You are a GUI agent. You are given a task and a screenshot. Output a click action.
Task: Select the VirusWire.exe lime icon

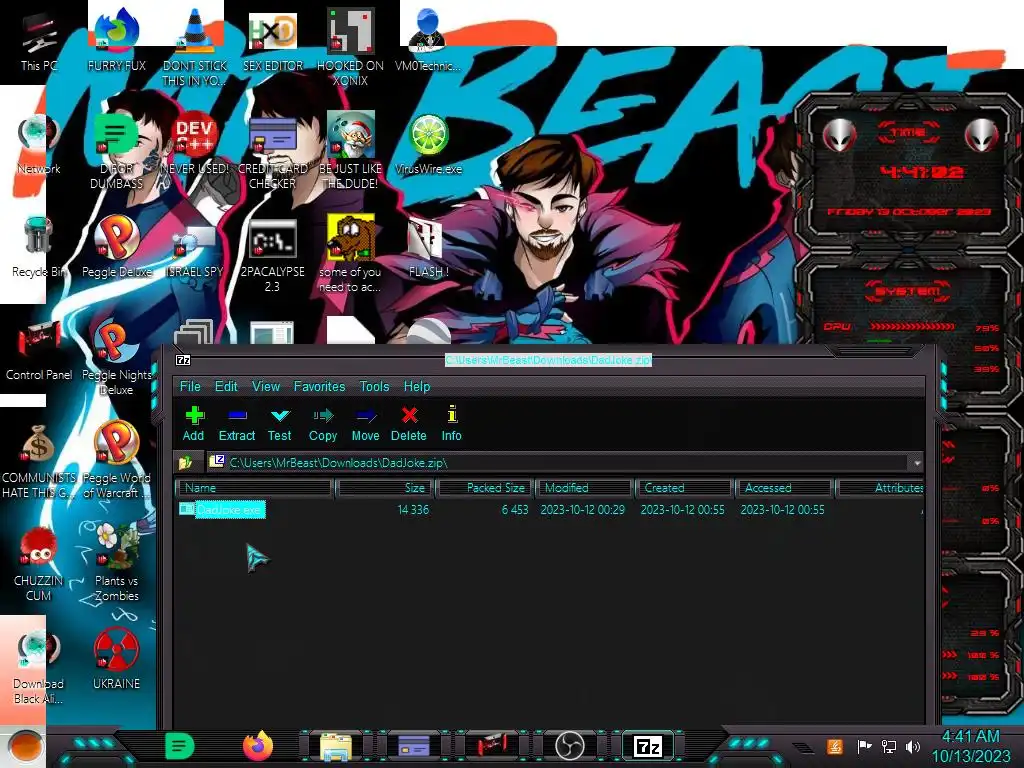click(x=428, y=145)
